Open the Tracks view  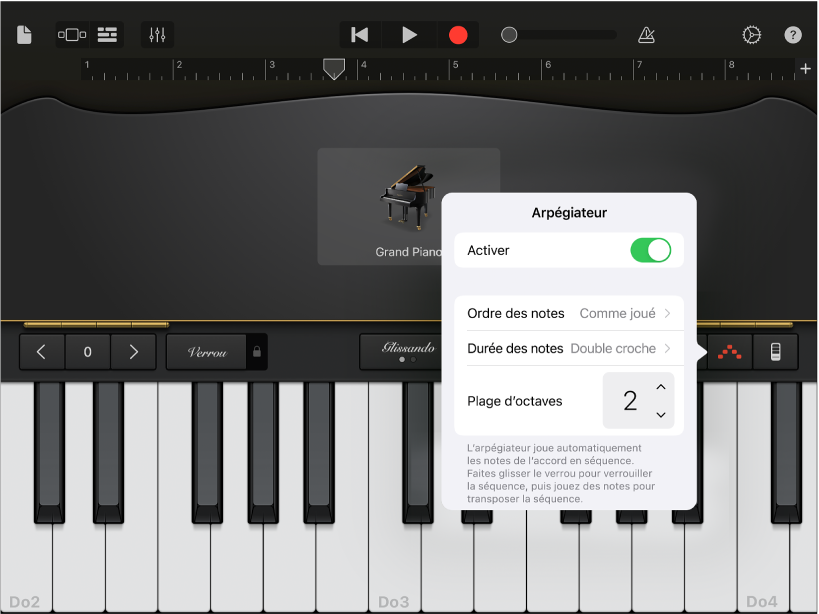(107, 35)
